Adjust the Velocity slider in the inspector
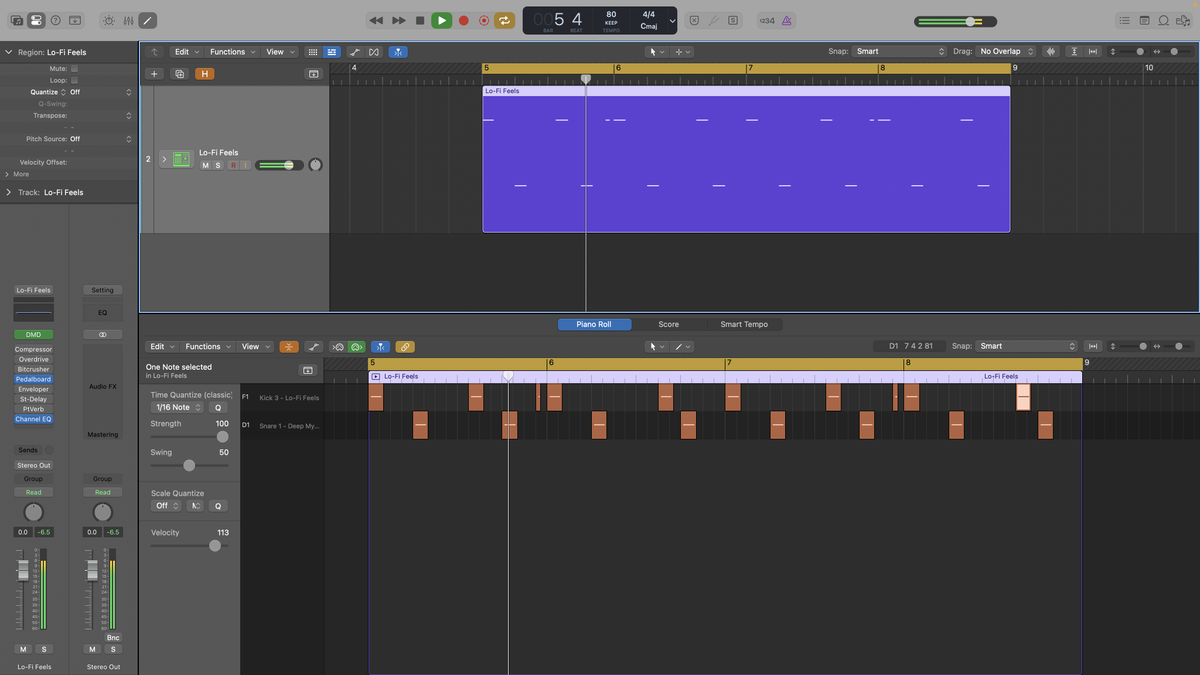The width and height of the screenshot is (1200, 675). [215, 546]
